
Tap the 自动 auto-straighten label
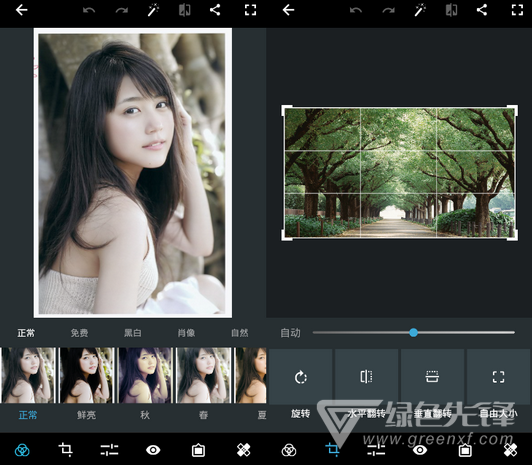tap(290, 333)
